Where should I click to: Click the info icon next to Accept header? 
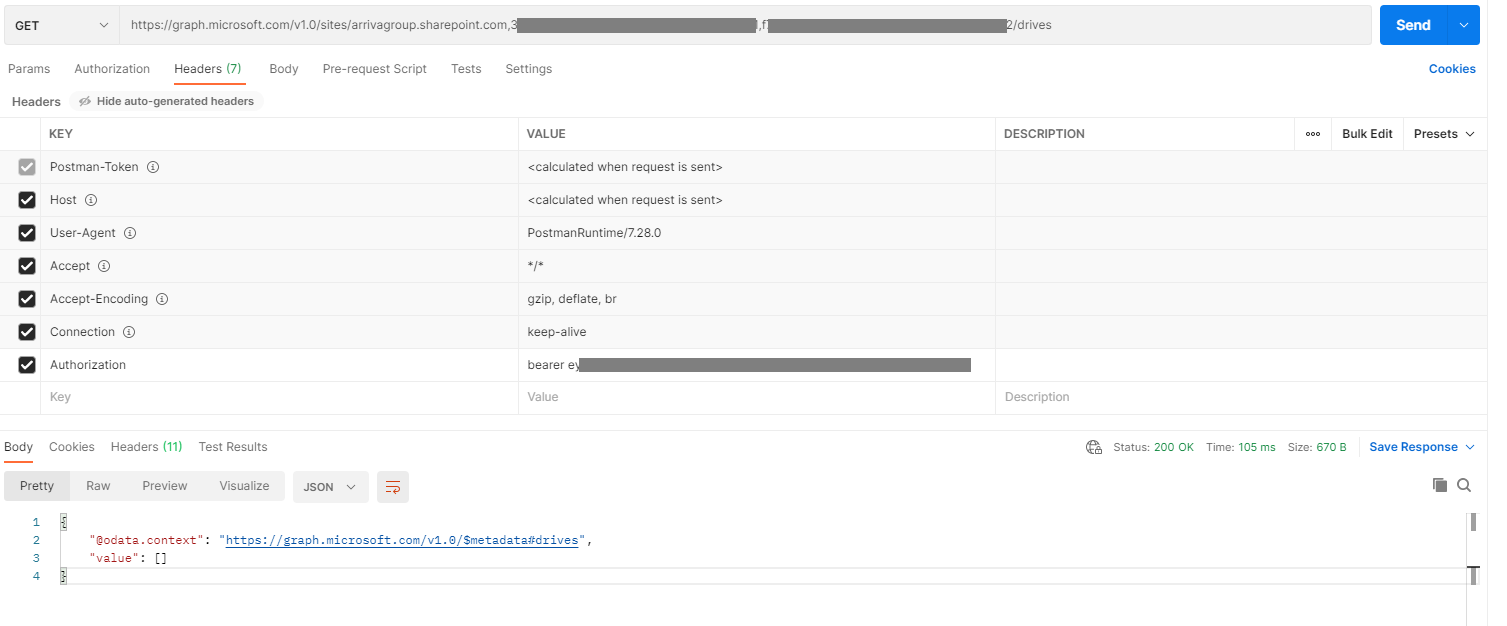(x=104, y=266)
